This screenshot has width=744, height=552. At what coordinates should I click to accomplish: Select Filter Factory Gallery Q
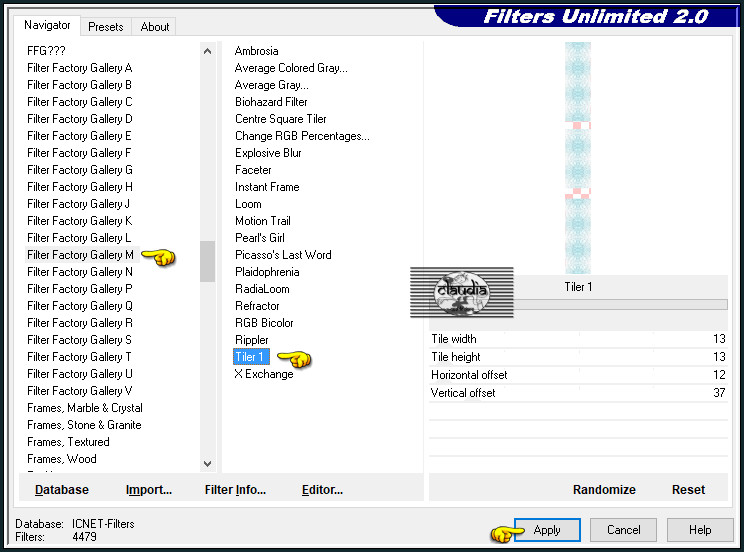click(x=80, y=306)
